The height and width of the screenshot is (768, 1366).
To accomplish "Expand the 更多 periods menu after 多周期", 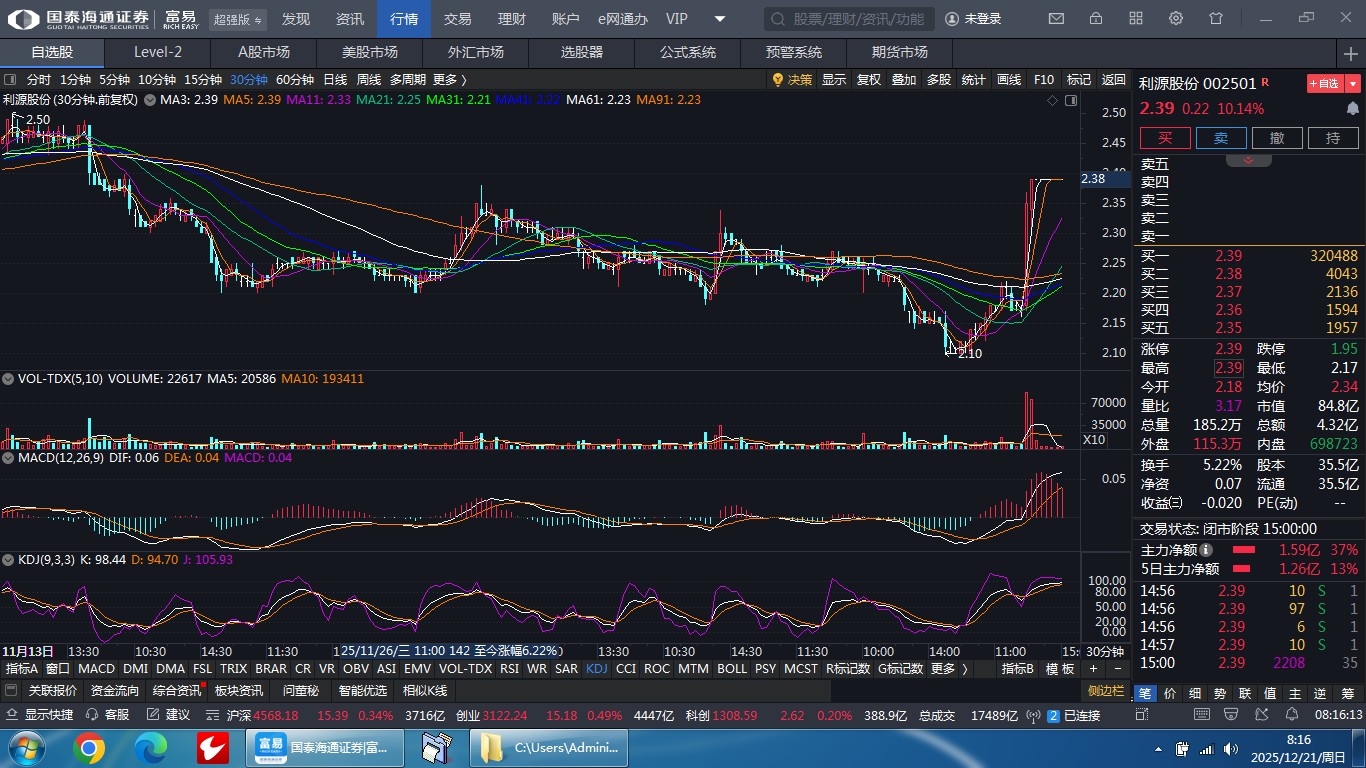I will pyautogui.click(x=450, y=79).
